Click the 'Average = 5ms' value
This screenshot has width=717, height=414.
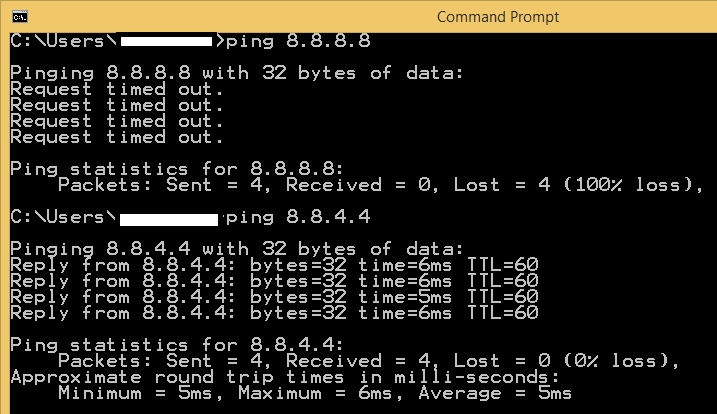point(495,393)
